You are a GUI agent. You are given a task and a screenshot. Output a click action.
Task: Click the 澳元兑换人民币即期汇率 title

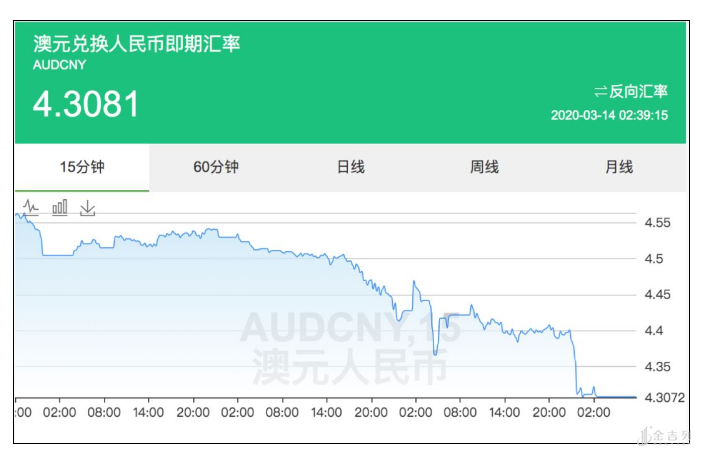pos(136,44)
